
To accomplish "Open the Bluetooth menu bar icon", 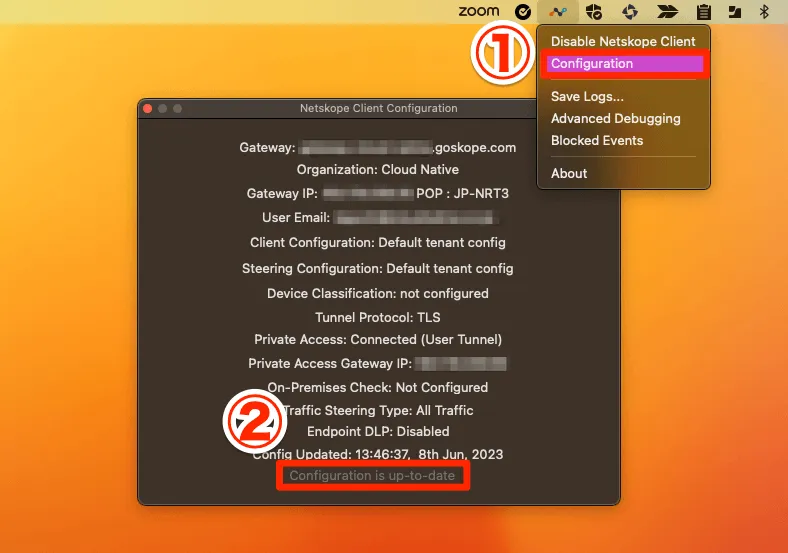I will coord(764,12).
